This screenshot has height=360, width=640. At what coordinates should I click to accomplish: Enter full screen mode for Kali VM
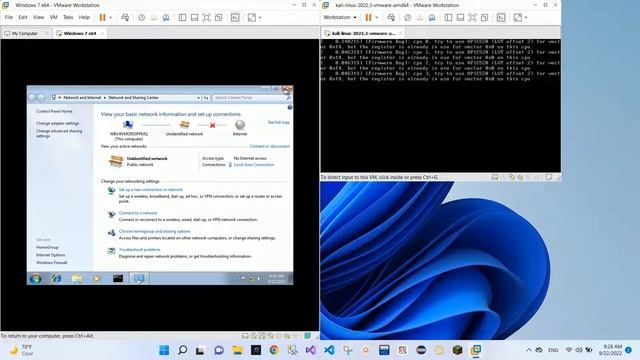[x=472, y=17]
